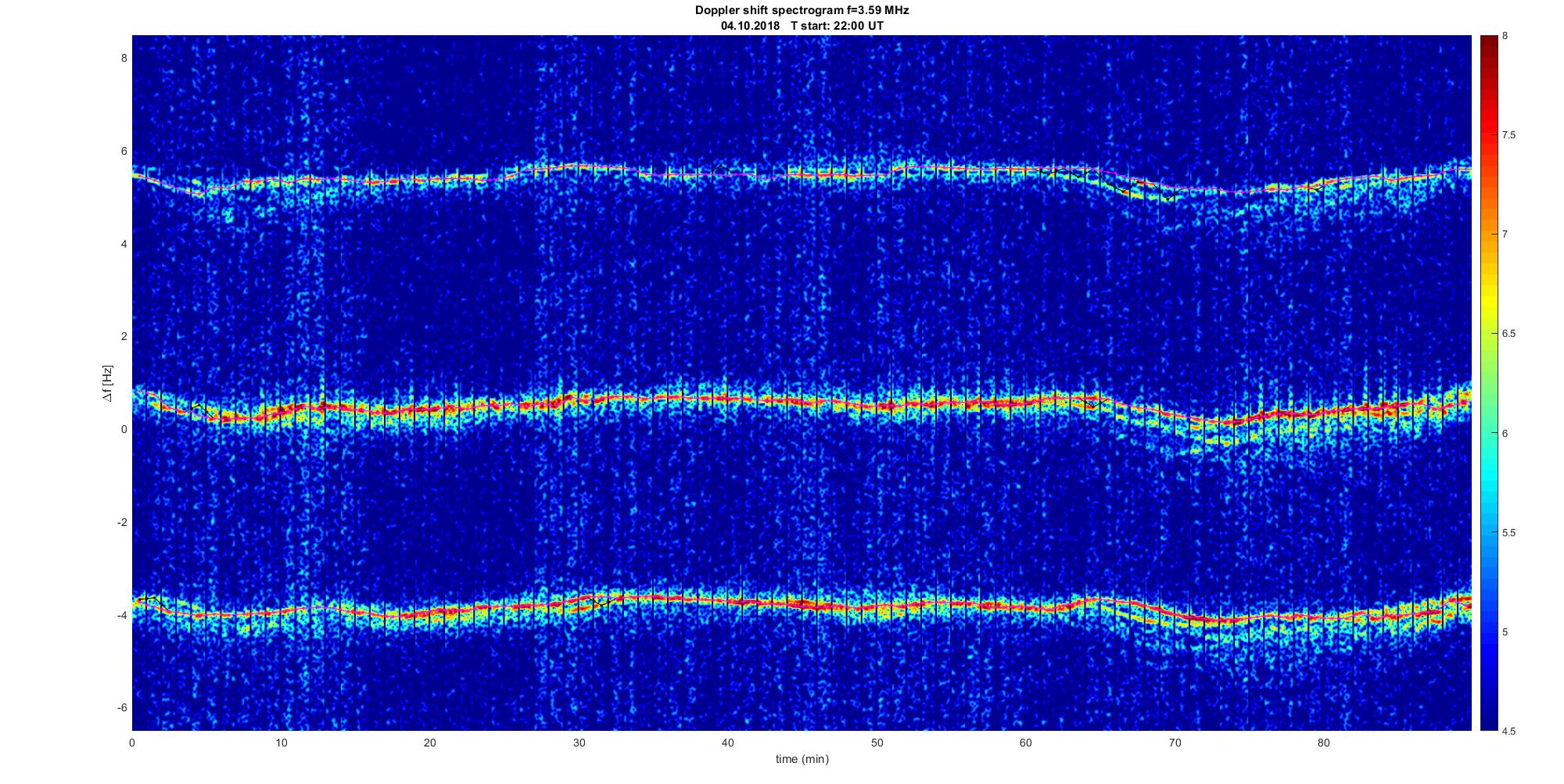Click the y-axis tick label '-2'
The height and width of the screenshot is (784, 1564).
(x=122, y=522)
